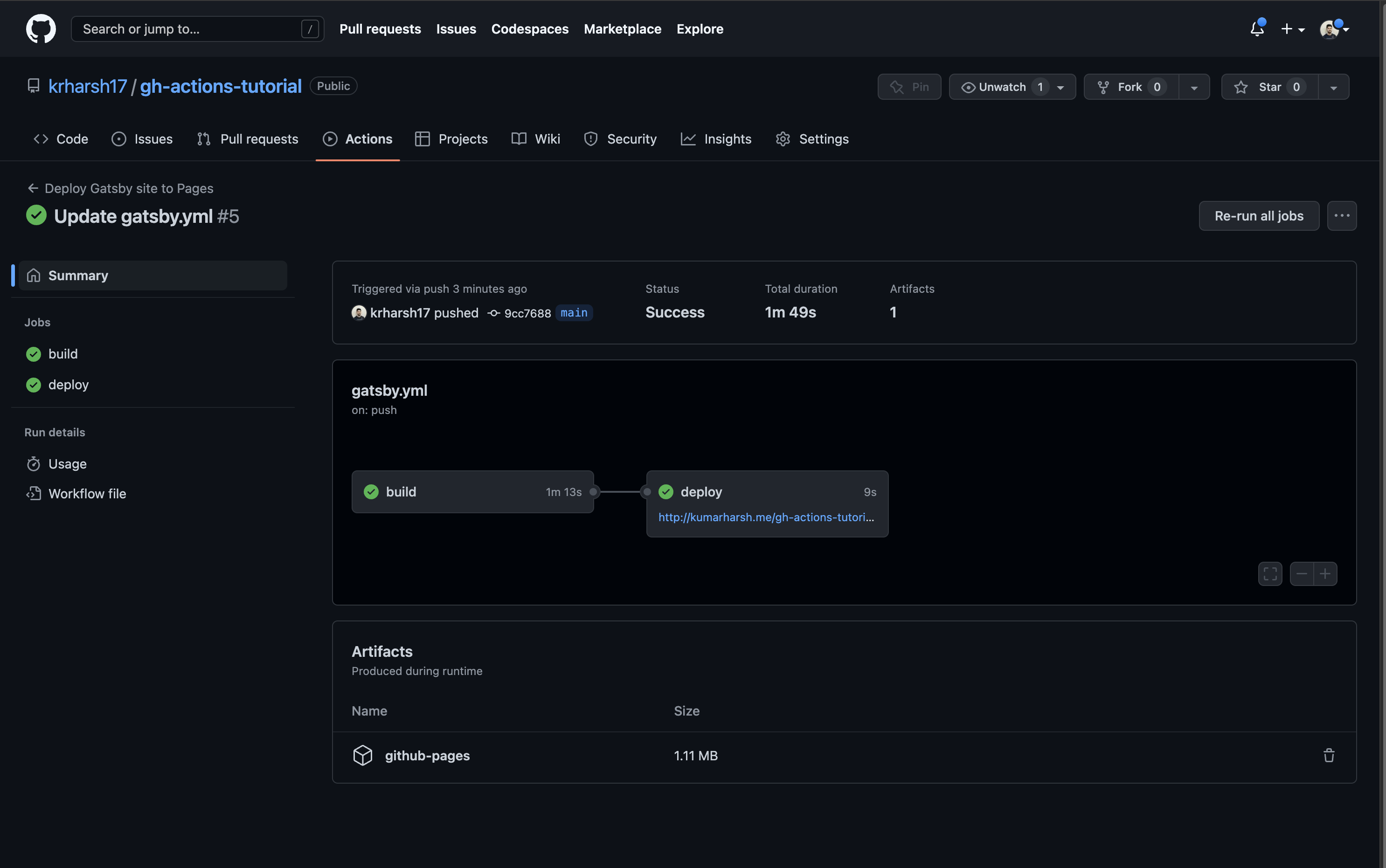Open the kumarharsh.me deployment link
Screen dimensions: 1386x868
point(766,517)
